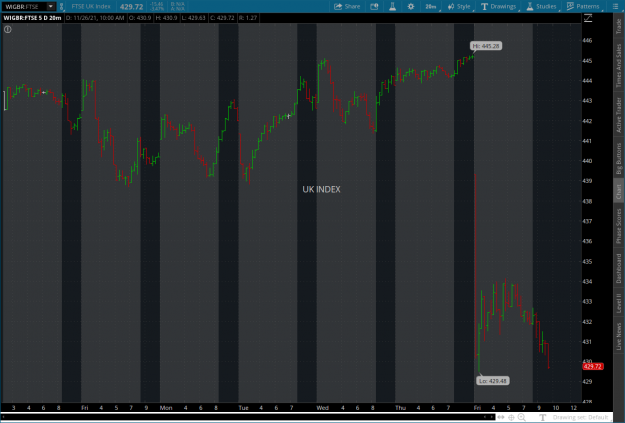Open the 20m timeframe selector

(431, 6)
